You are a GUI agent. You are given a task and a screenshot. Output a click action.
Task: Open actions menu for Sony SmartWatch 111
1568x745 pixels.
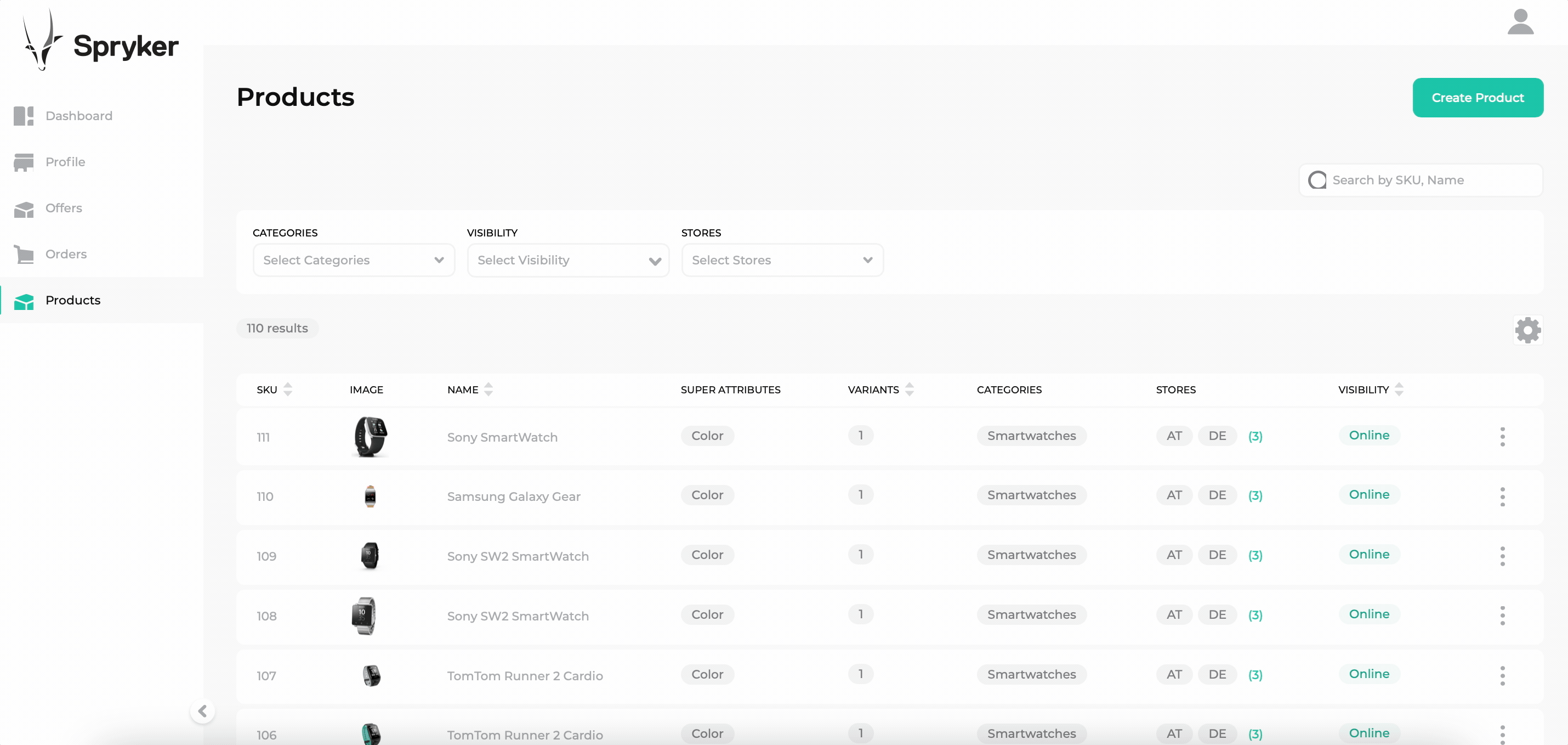click(x=1502, y=436)
